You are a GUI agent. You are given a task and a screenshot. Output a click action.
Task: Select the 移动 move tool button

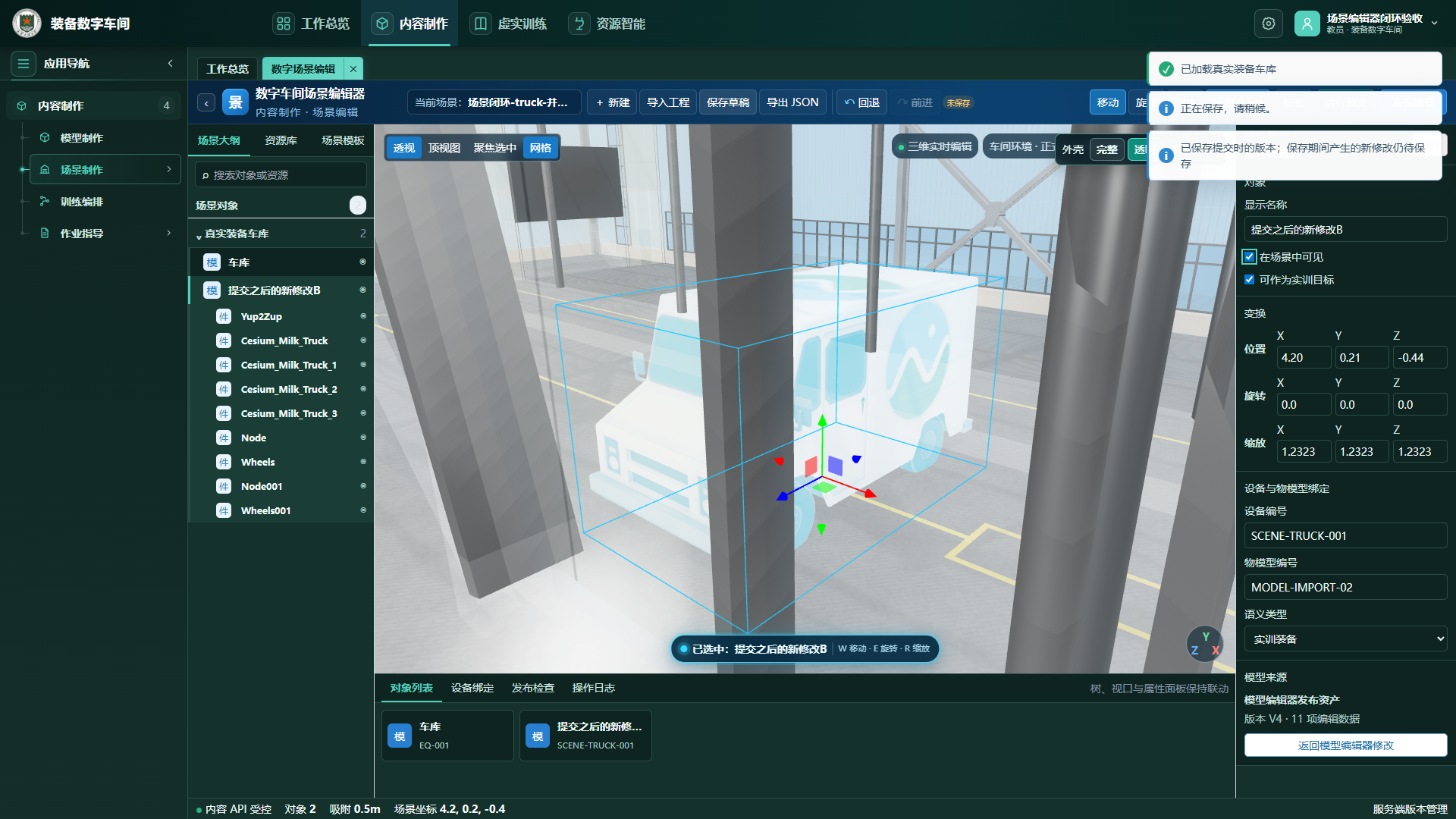tap(1108, 102)
